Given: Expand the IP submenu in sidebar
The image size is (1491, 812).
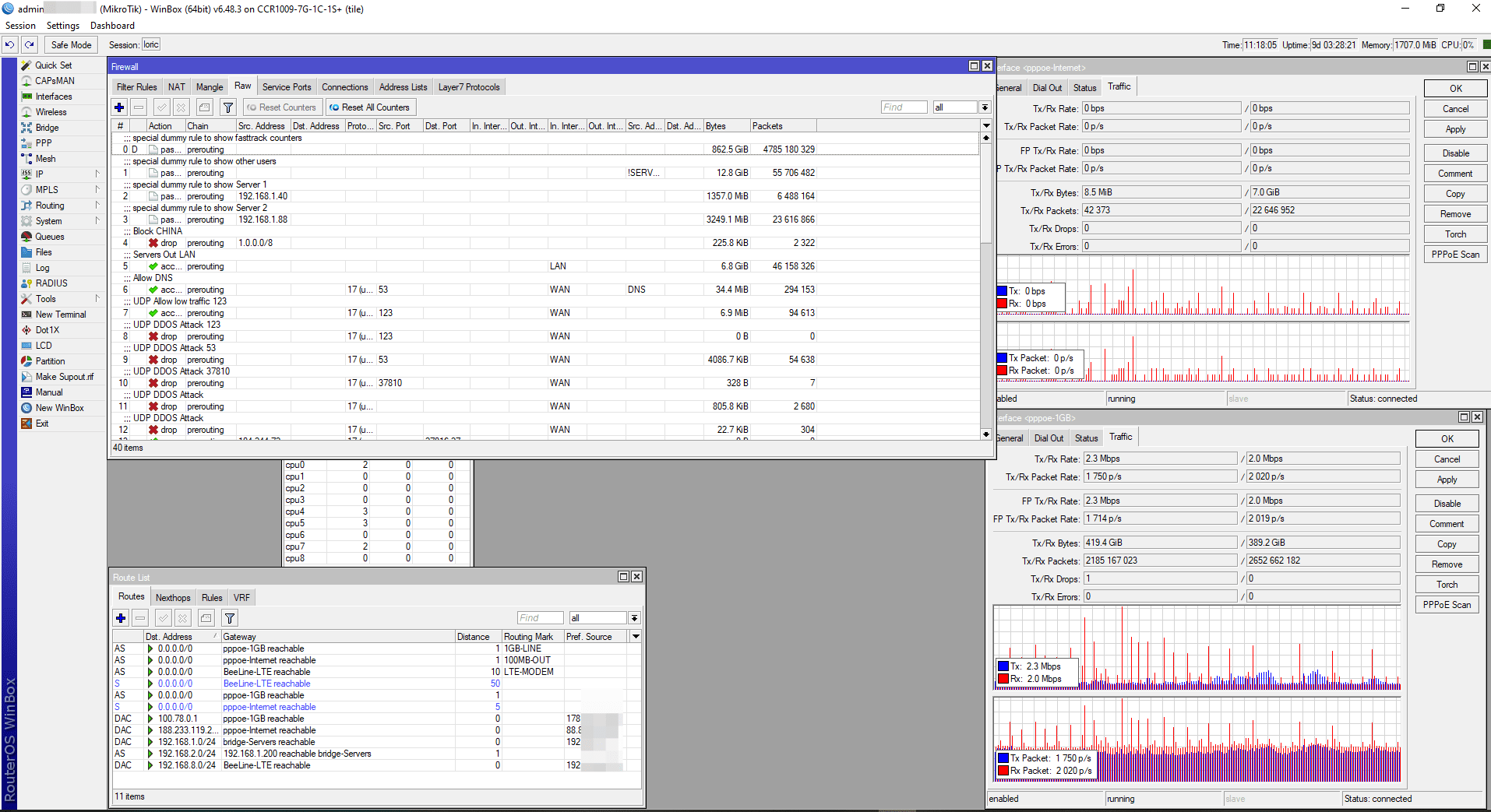Looking at the screenshot, I should point(39,174).
